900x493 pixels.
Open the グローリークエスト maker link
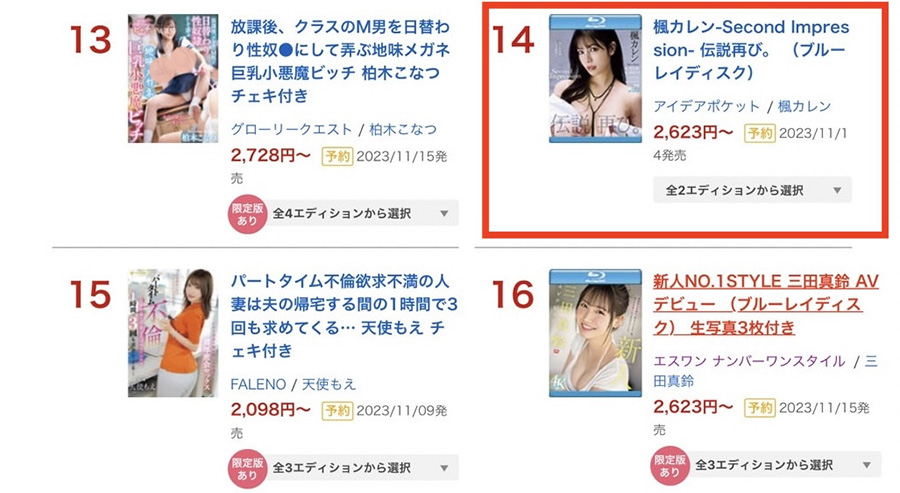point(291,130)
